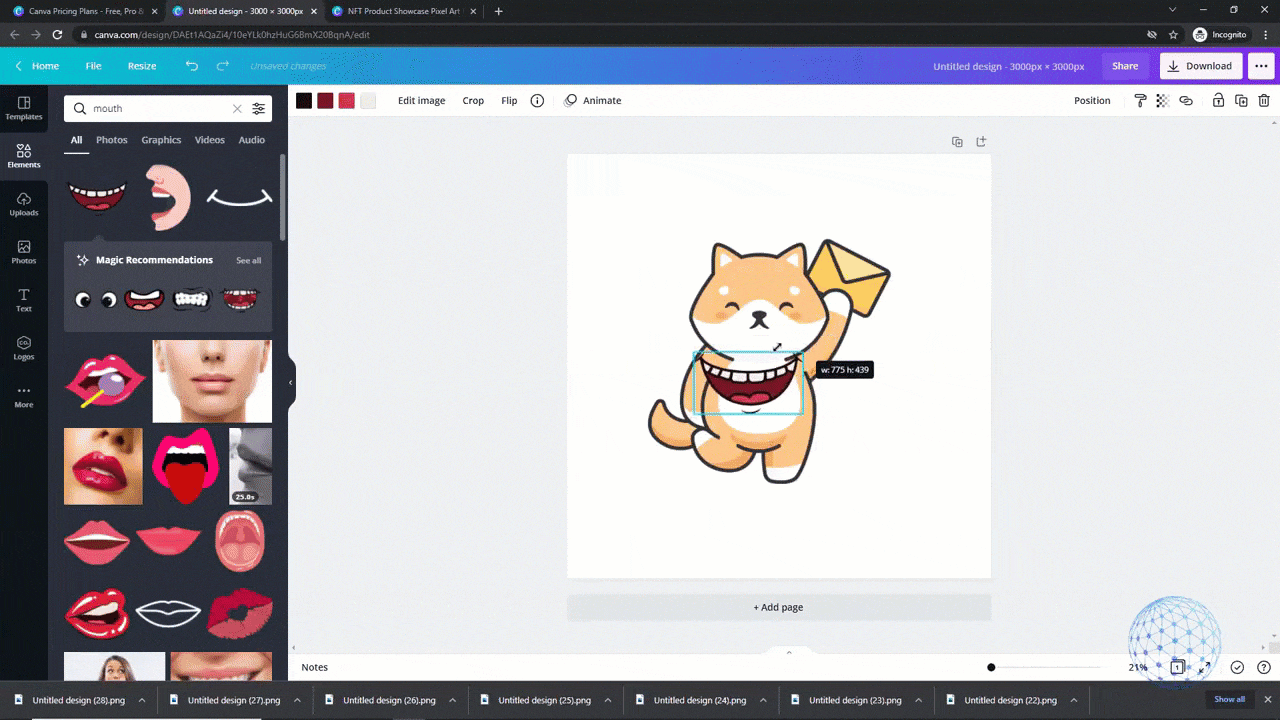Open the Transparency checkerboard icon
Image resolution: width=1280 pixels, height=720 pixels.
(1162, 101)
